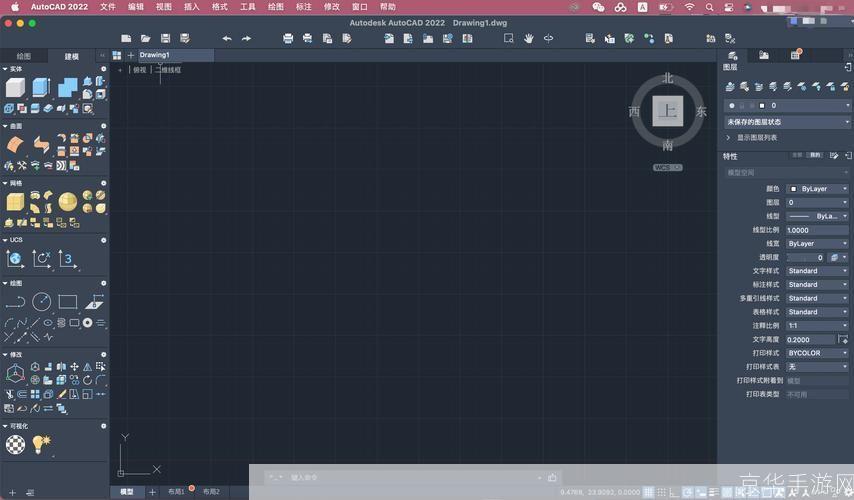Select the large Rectangle draw tool

click(68, 301)
